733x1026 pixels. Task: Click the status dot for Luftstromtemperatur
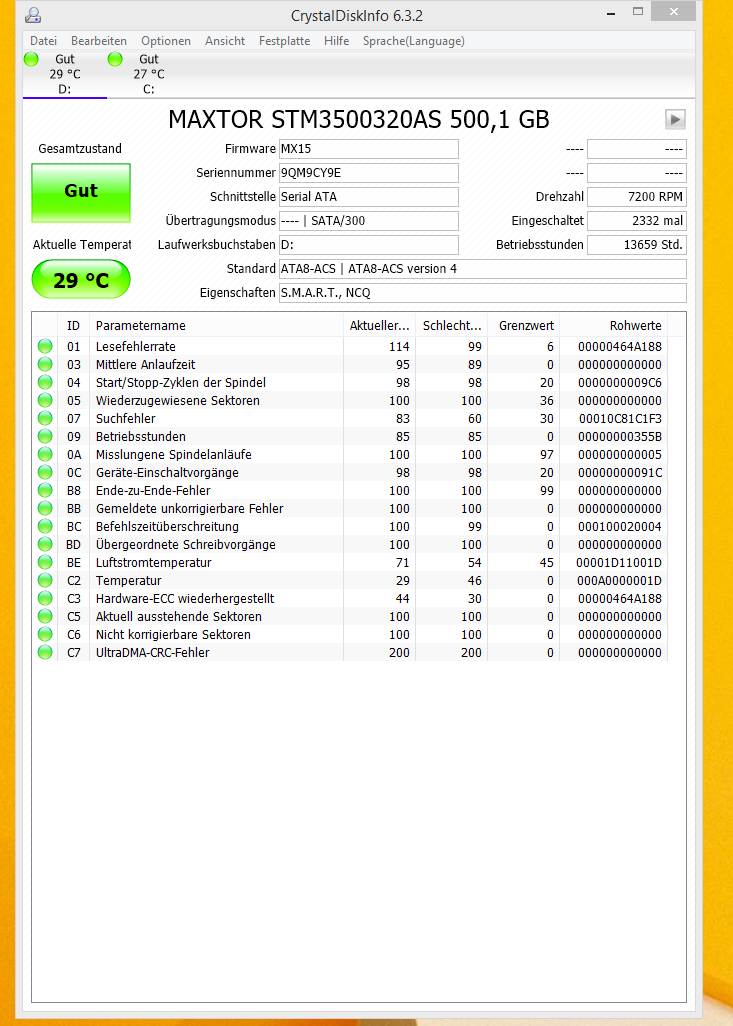(45, 562)
